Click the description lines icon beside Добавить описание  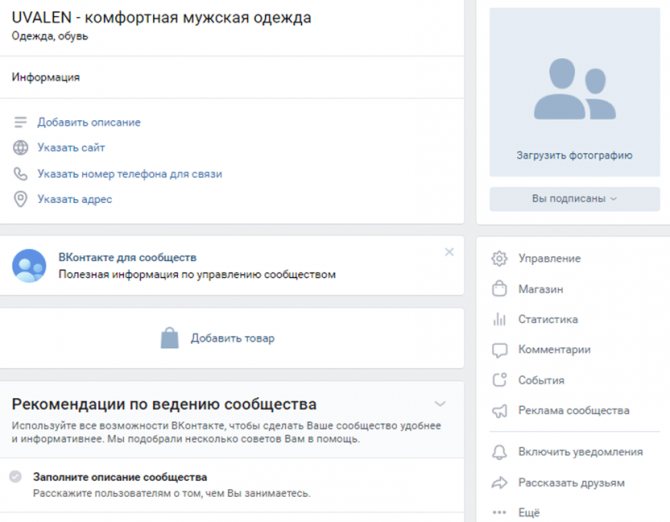pyautogui.click(x=20, y=122)
